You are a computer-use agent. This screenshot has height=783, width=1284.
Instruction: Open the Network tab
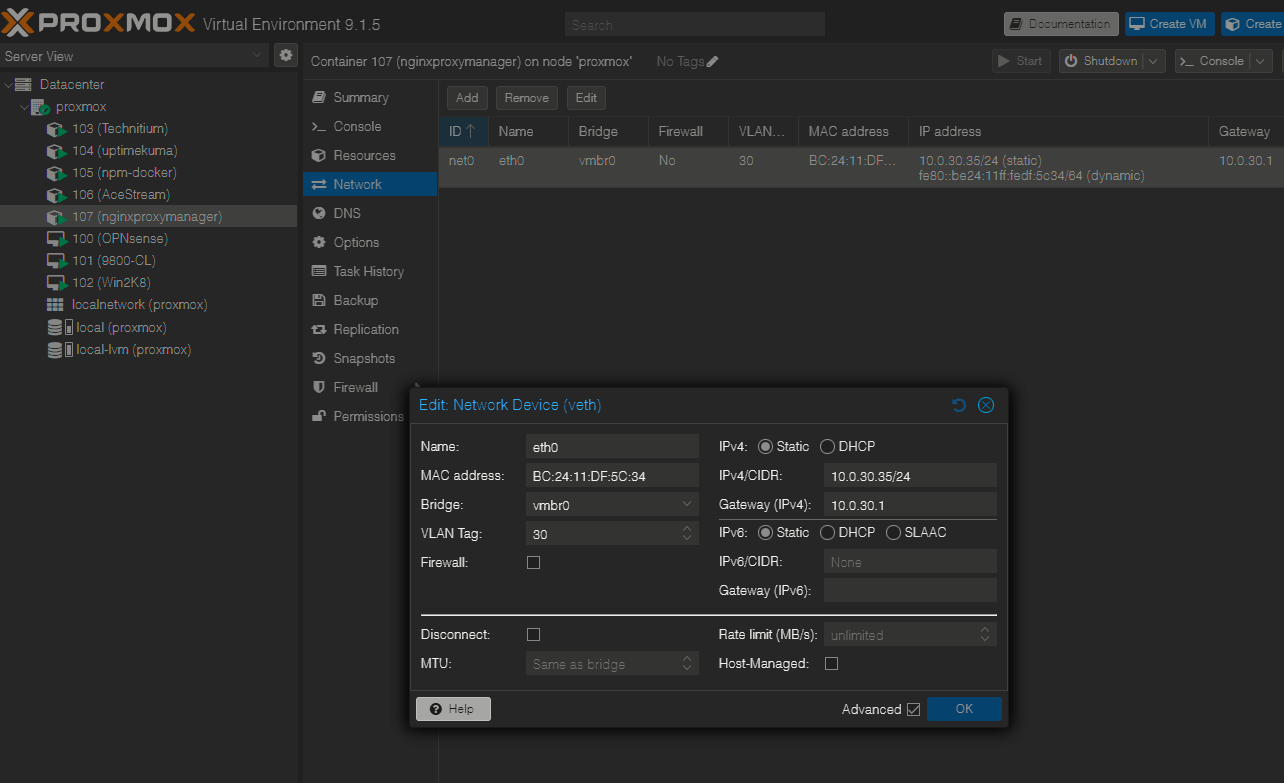370,184
